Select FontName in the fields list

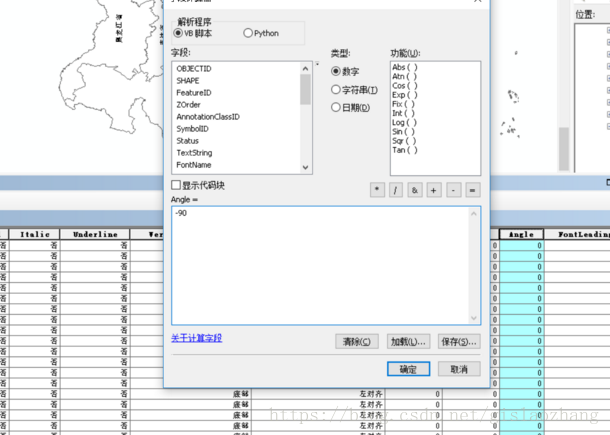(x=194, y=165)
